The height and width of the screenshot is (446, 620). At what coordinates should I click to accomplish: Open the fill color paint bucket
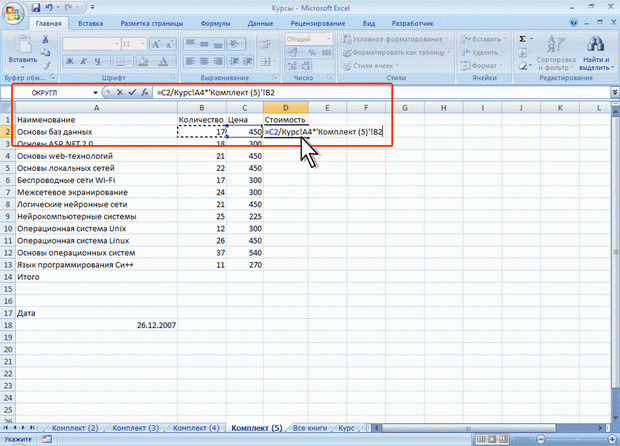[143, 61]
